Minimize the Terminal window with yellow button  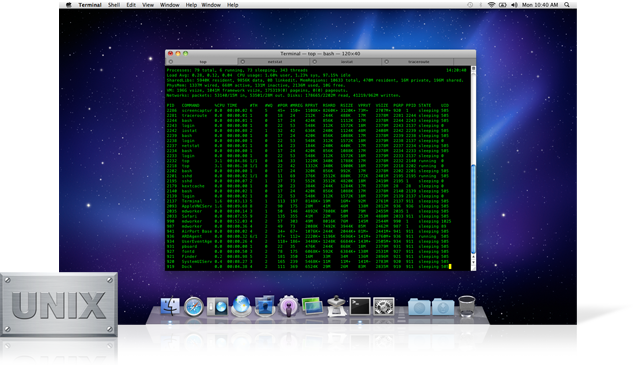pos(178,53)
